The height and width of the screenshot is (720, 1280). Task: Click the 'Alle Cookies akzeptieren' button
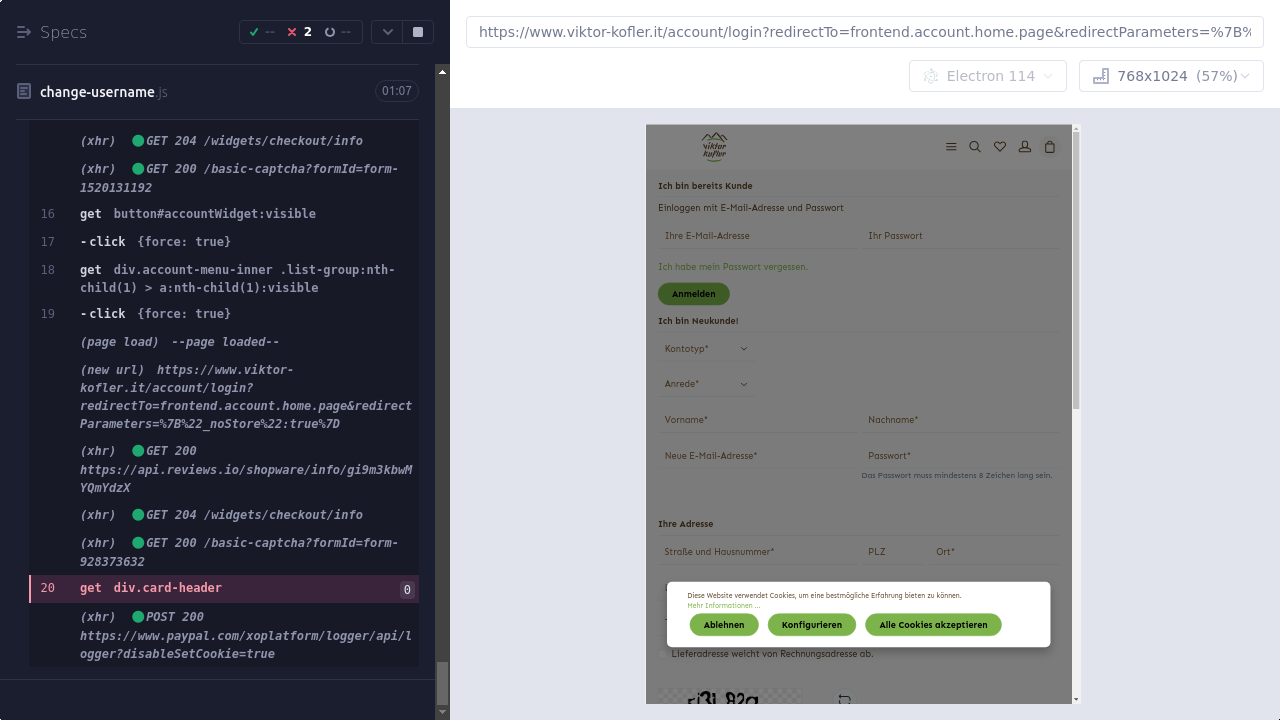click(933, 625)
